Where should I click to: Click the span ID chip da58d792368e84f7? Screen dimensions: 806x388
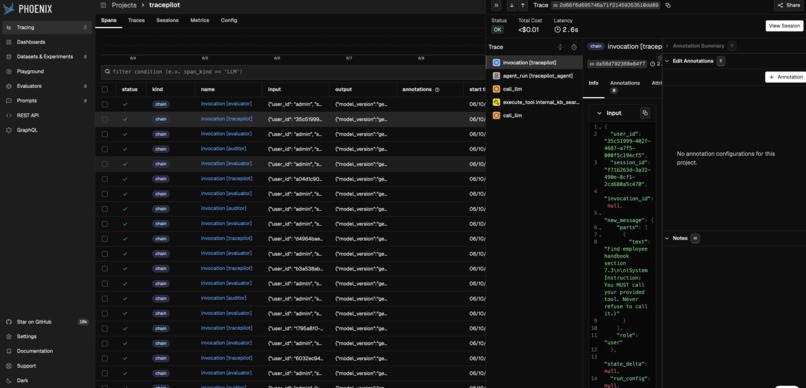[617, 64]
